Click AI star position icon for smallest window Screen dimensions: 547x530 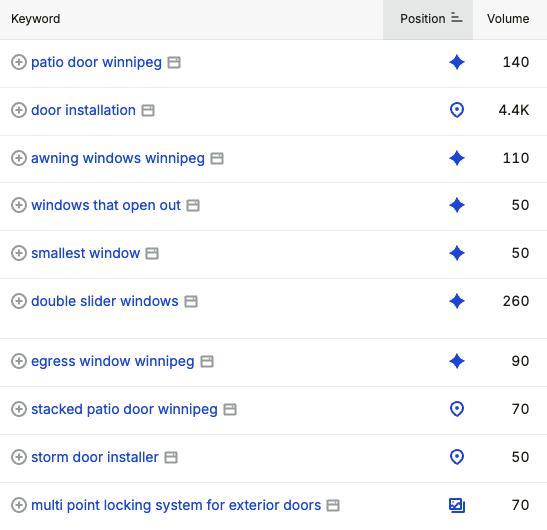coord(457,253)
